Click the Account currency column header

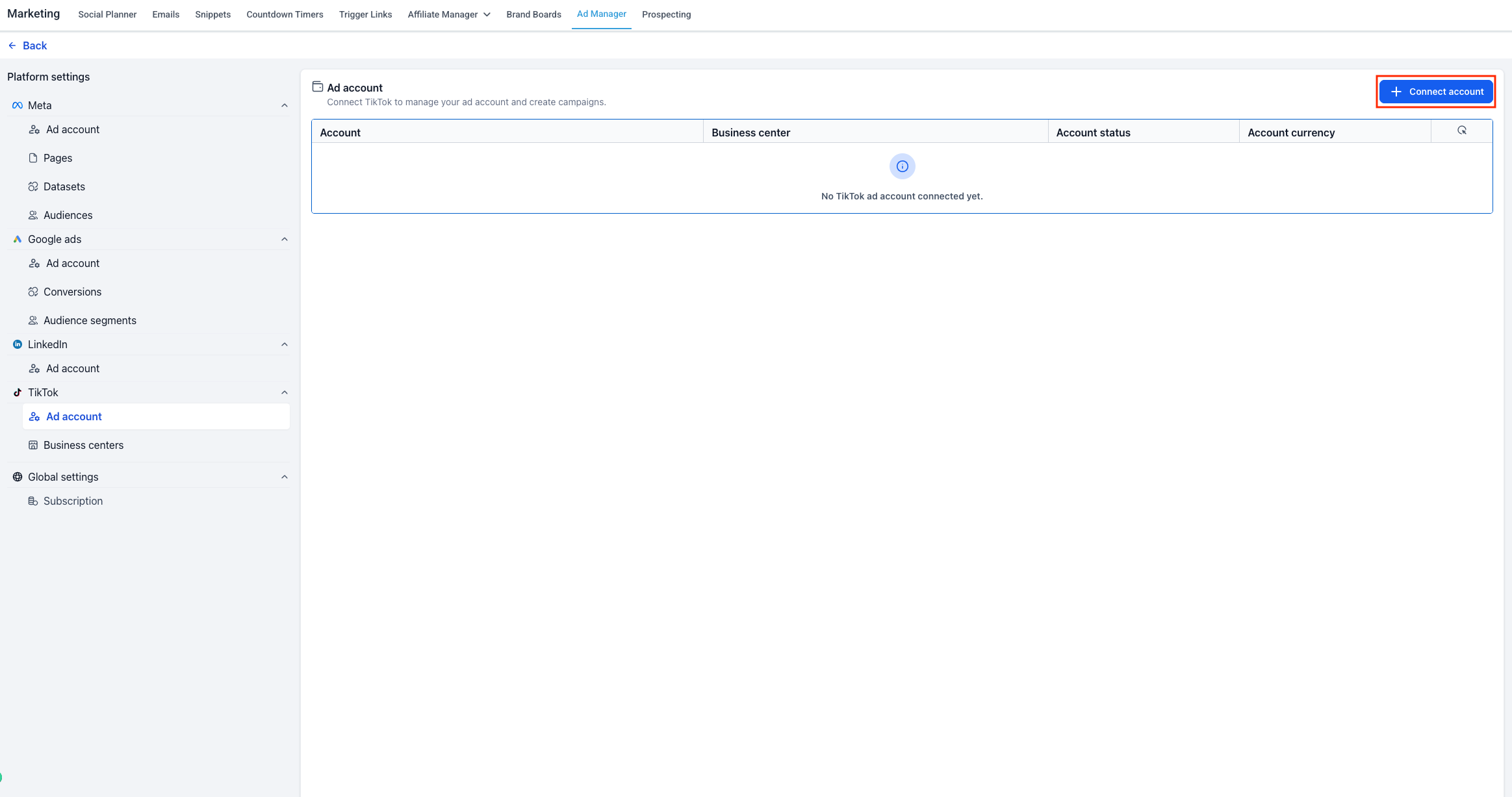click(1335, 132)
